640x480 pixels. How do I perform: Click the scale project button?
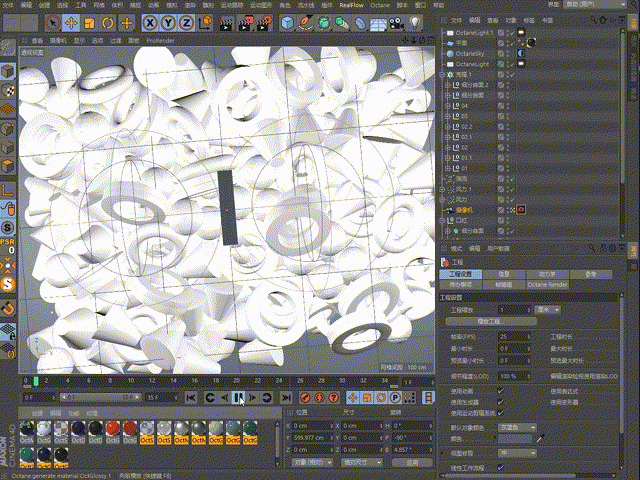coord(489,322)
